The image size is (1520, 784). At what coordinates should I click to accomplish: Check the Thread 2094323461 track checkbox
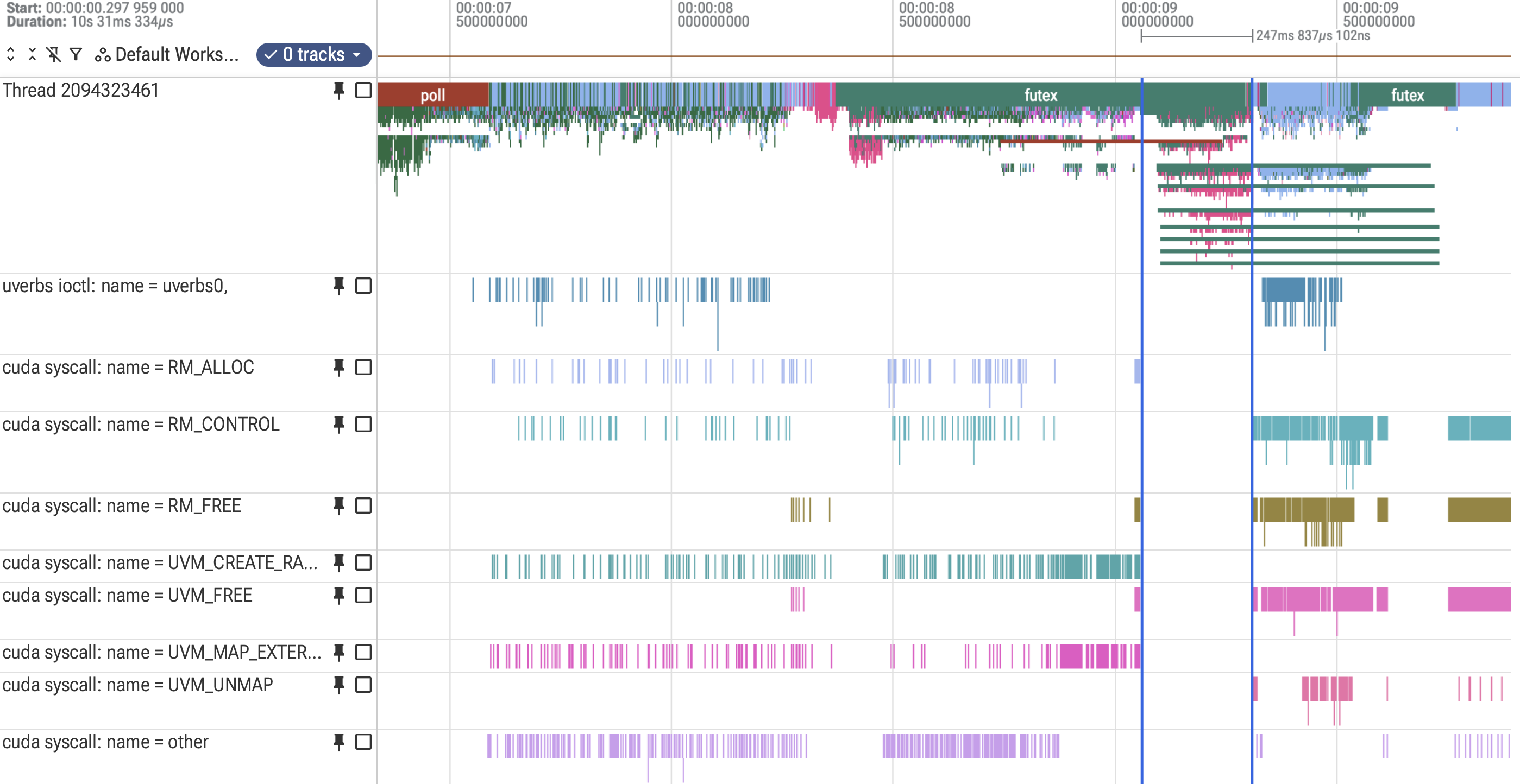click(363, 90)
